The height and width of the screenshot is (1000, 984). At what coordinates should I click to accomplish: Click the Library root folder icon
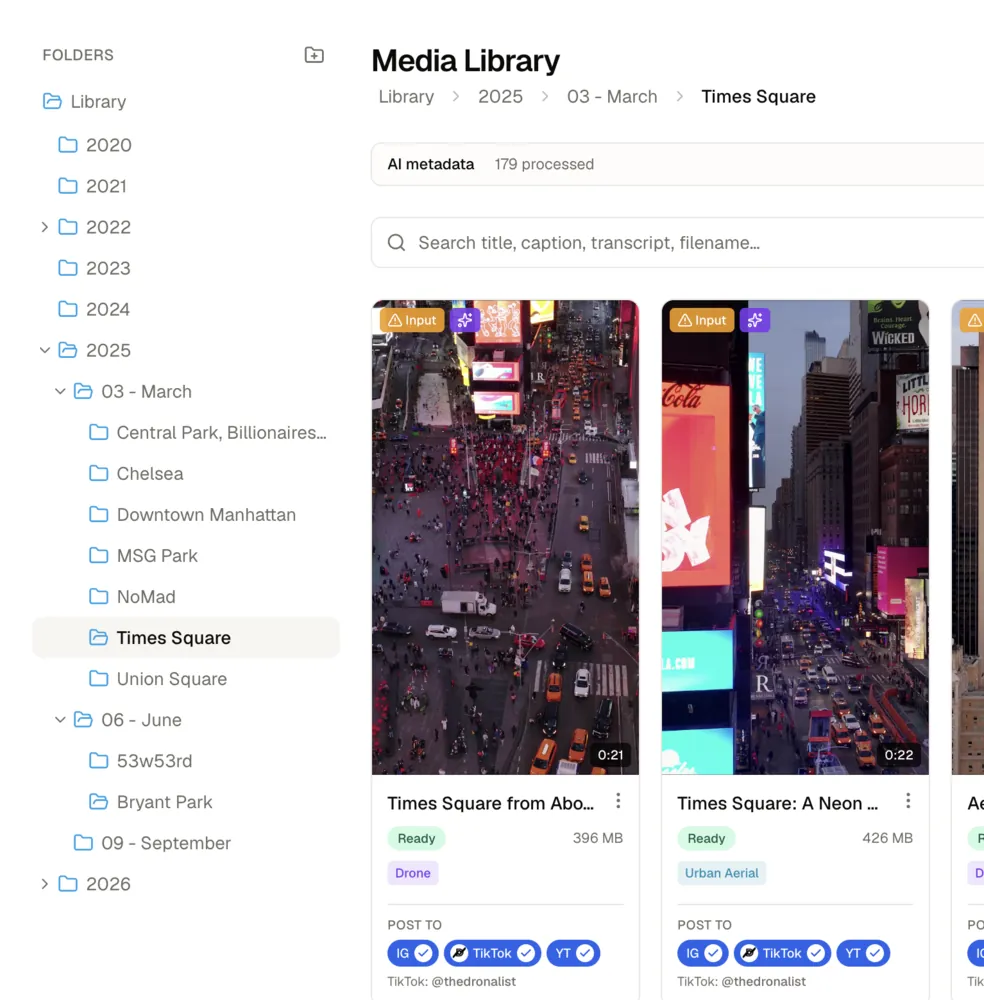click(x=52, y=101)
